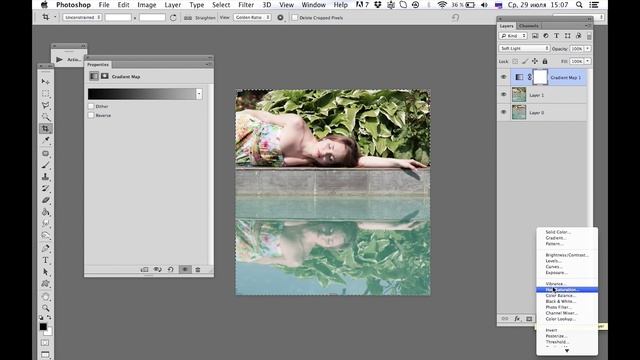Click view previous state icon in Properties
The height and width of the screenshot is (360, 640).
pyautogui.click(x=158, y=269)
